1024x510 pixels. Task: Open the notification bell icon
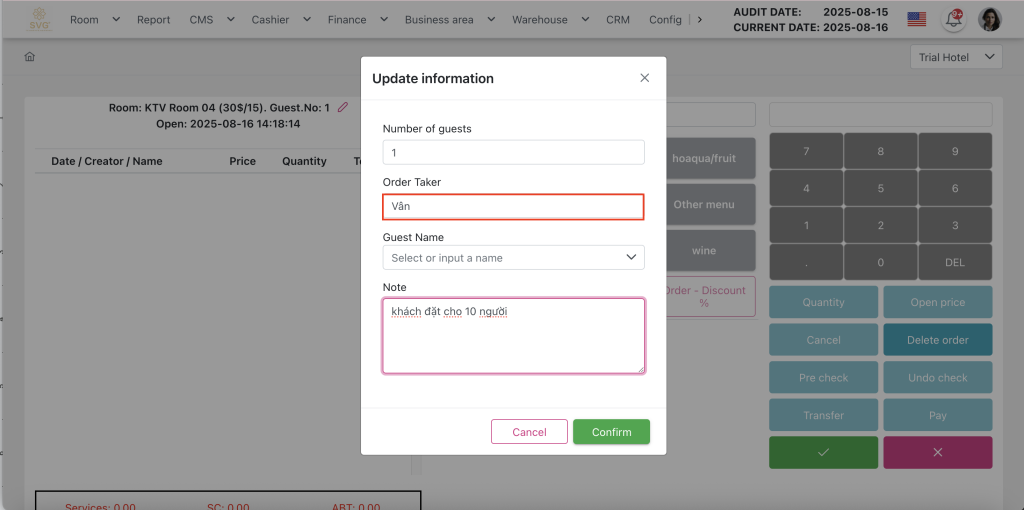coord(954,19)
